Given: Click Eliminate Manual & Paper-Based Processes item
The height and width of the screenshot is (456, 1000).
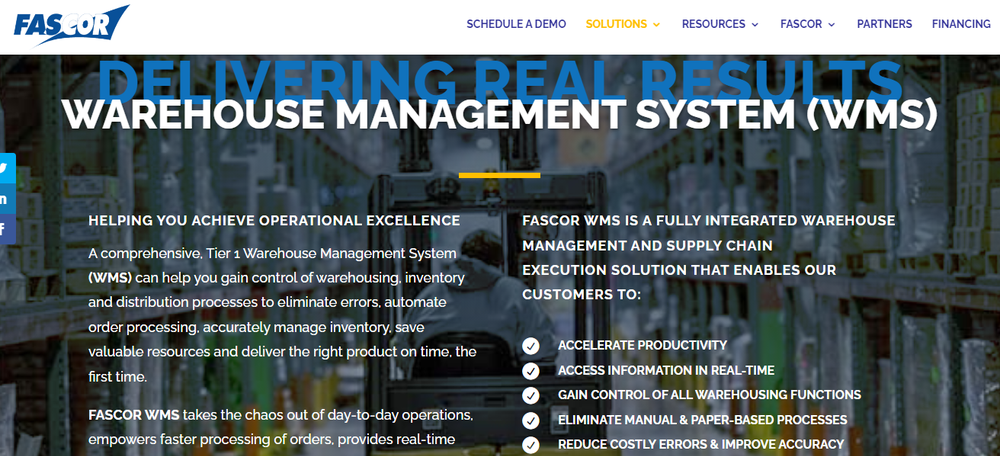Looking at the screenshot, I should point(702,420).
